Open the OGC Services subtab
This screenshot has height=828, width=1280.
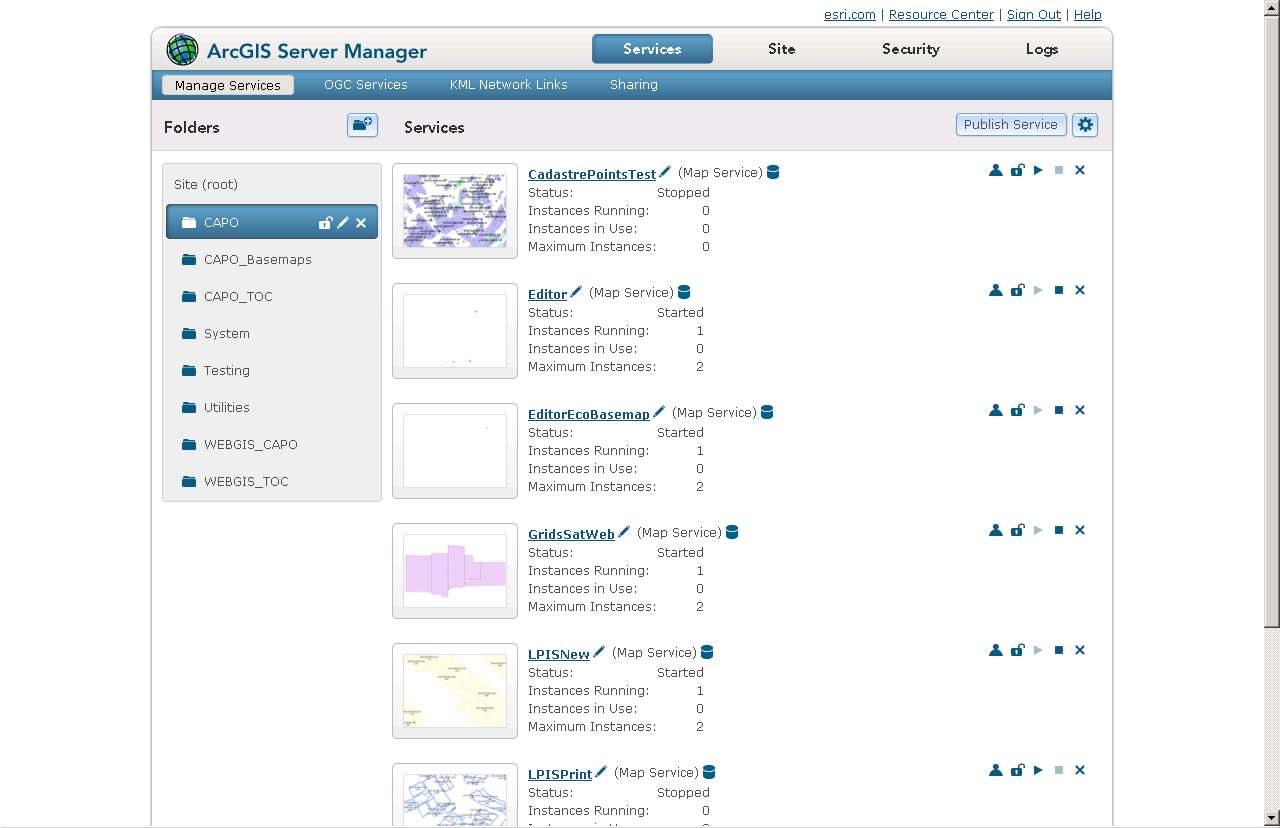coord(366,85)
